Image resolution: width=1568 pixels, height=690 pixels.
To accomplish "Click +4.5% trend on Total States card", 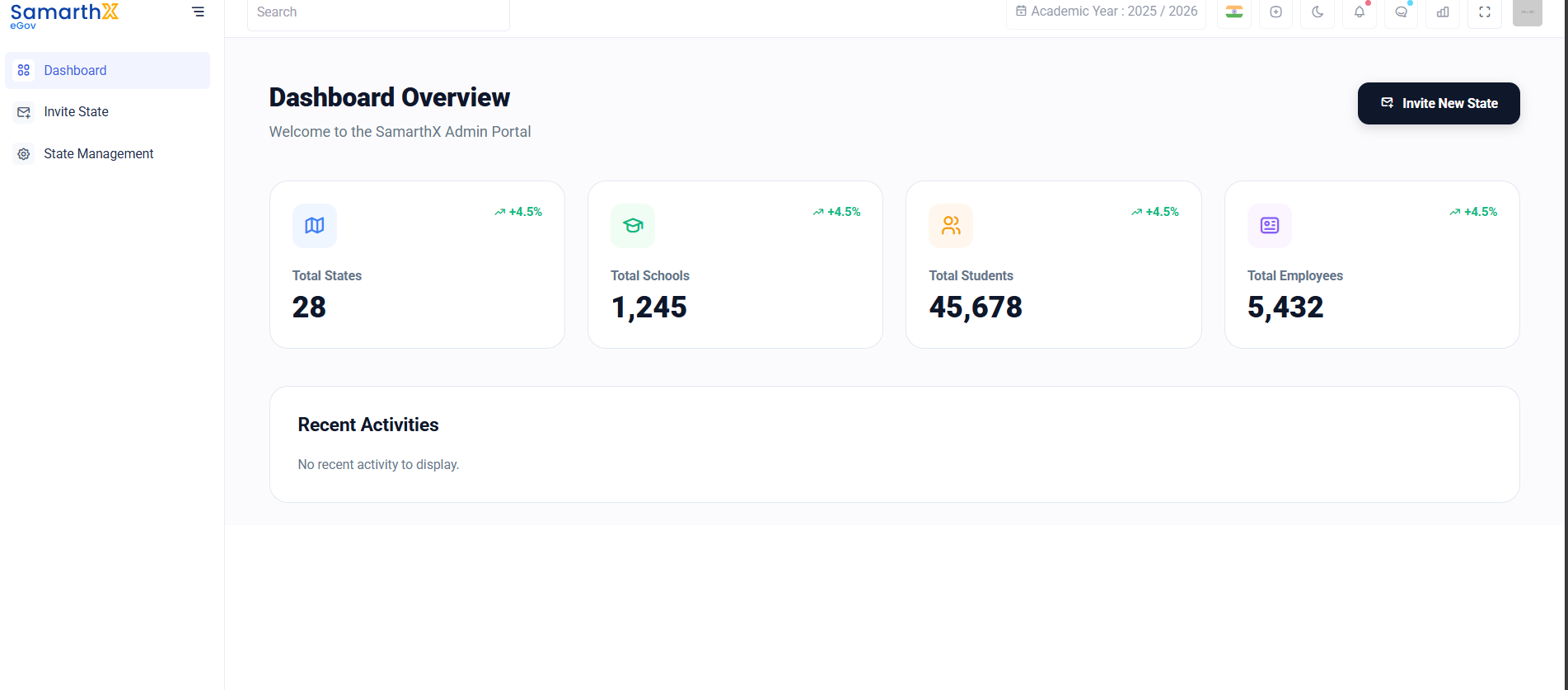I will (x=518, y=212).
